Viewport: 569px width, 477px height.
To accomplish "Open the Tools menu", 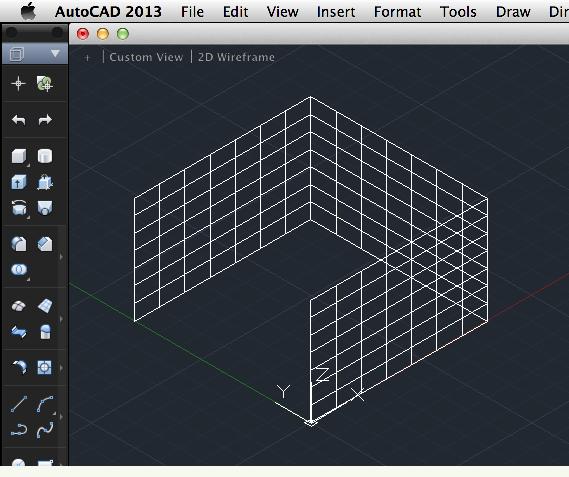I will coord(458,12).
